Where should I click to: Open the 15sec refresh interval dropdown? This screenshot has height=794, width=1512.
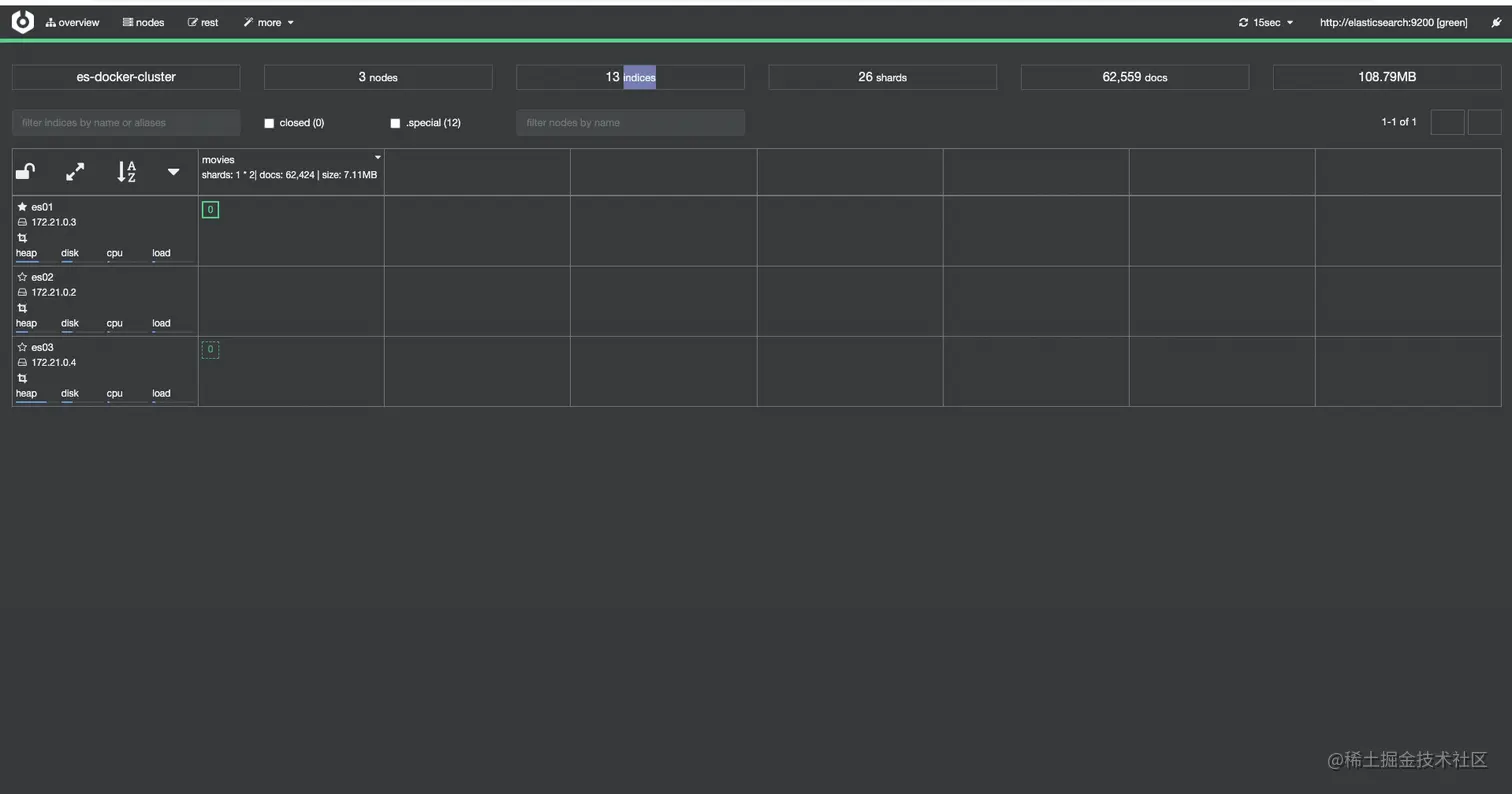[1266, 22]
